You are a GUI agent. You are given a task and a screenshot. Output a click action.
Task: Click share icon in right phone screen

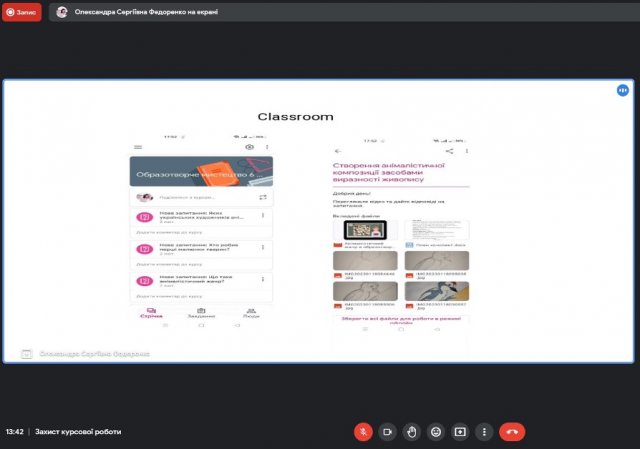click(x=449, y=151)
